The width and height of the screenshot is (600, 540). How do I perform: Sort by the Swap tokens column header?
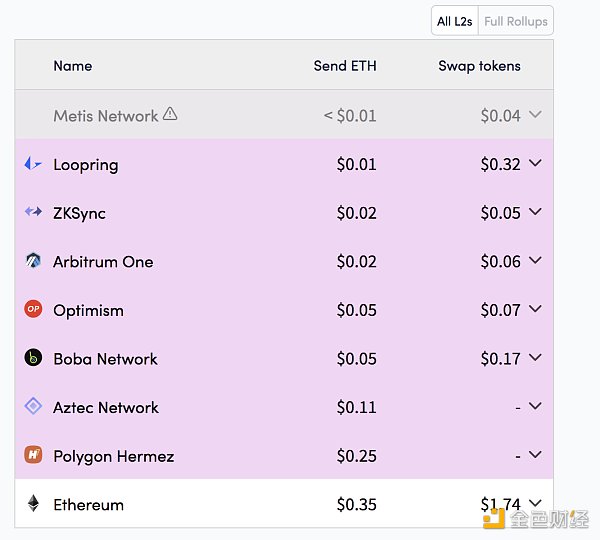(479, 66)
